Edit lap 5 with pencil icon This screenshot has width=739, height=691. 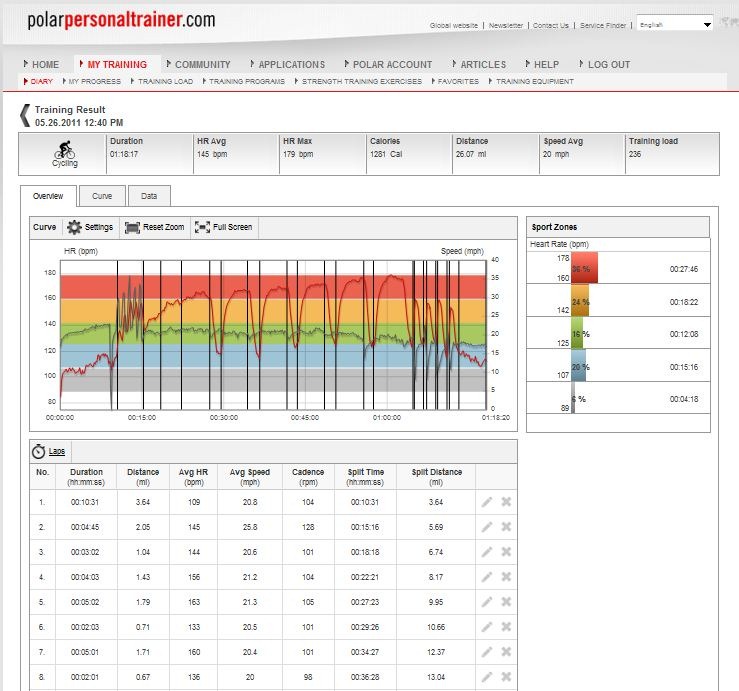tap(487, 602)
